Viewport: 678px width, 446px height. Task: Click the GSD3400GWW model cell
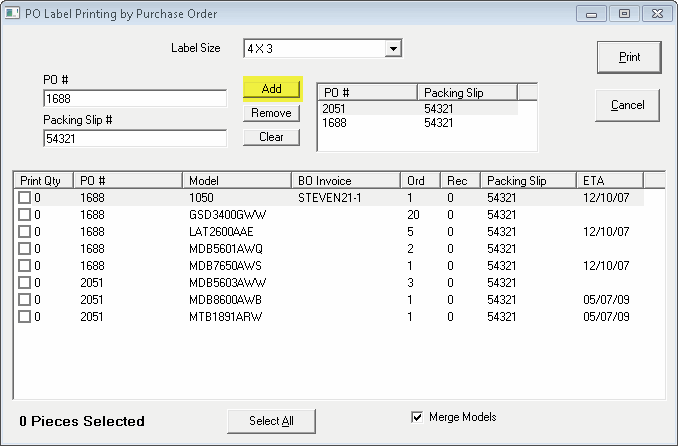point(227,215)
